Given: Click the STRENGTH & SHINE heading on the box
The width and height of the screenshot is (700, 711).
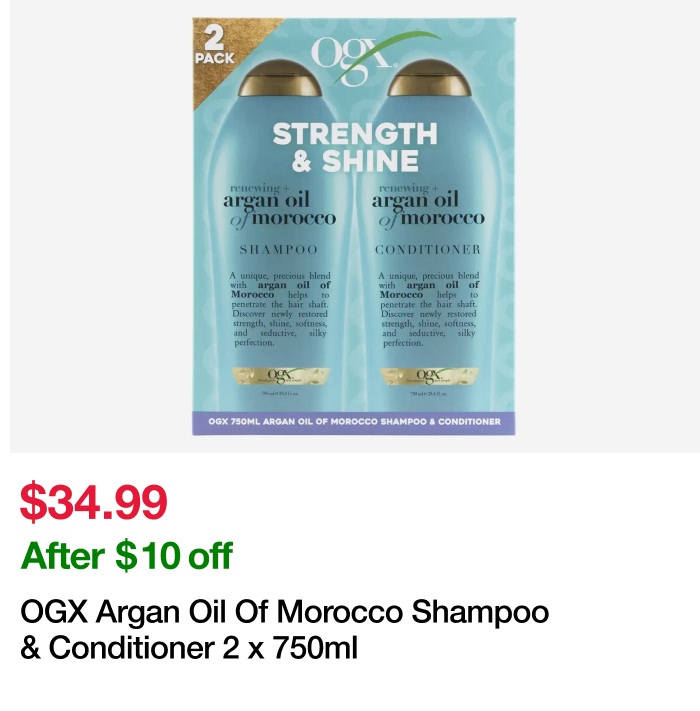Looking at the screenshot, I should pos(355,147).
